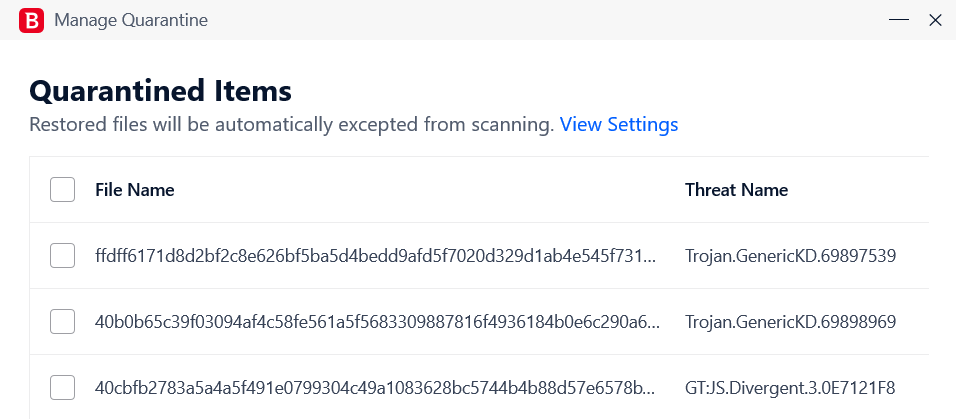The width and height of the screenshot is (956, 419).
Task: Click the Manage Quarantine window title text
Action: (131, 20)
